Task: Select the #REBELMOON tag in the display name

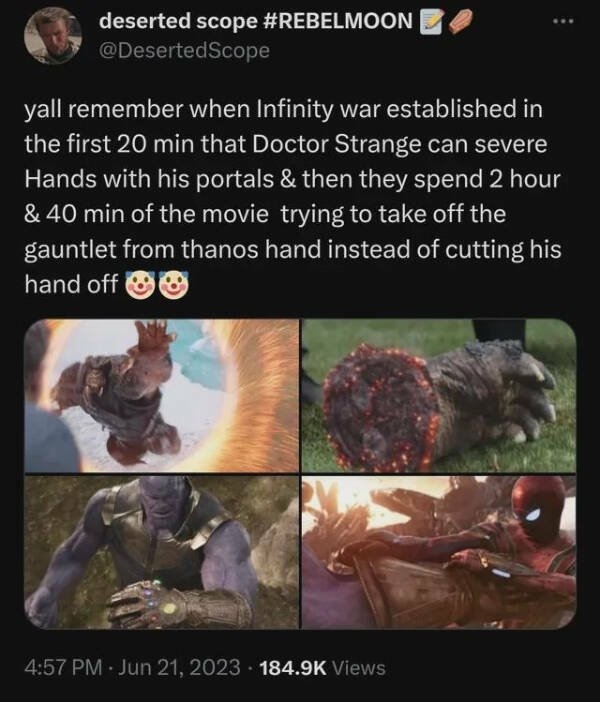Action: (x=340, y=22)
